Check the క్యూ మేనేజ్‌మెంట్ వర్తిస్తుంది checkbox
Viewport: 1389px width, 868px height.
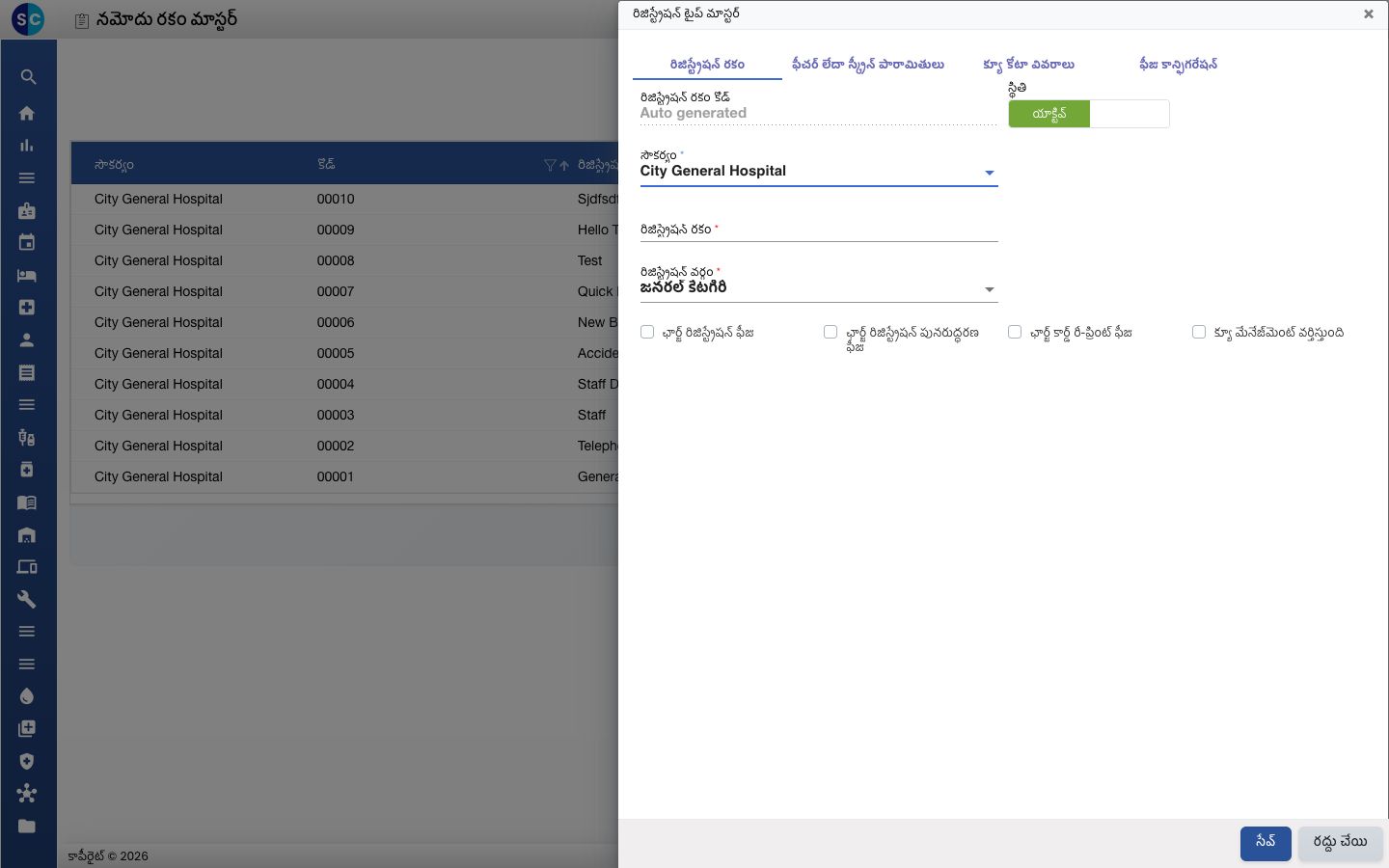coord(1199,332)
